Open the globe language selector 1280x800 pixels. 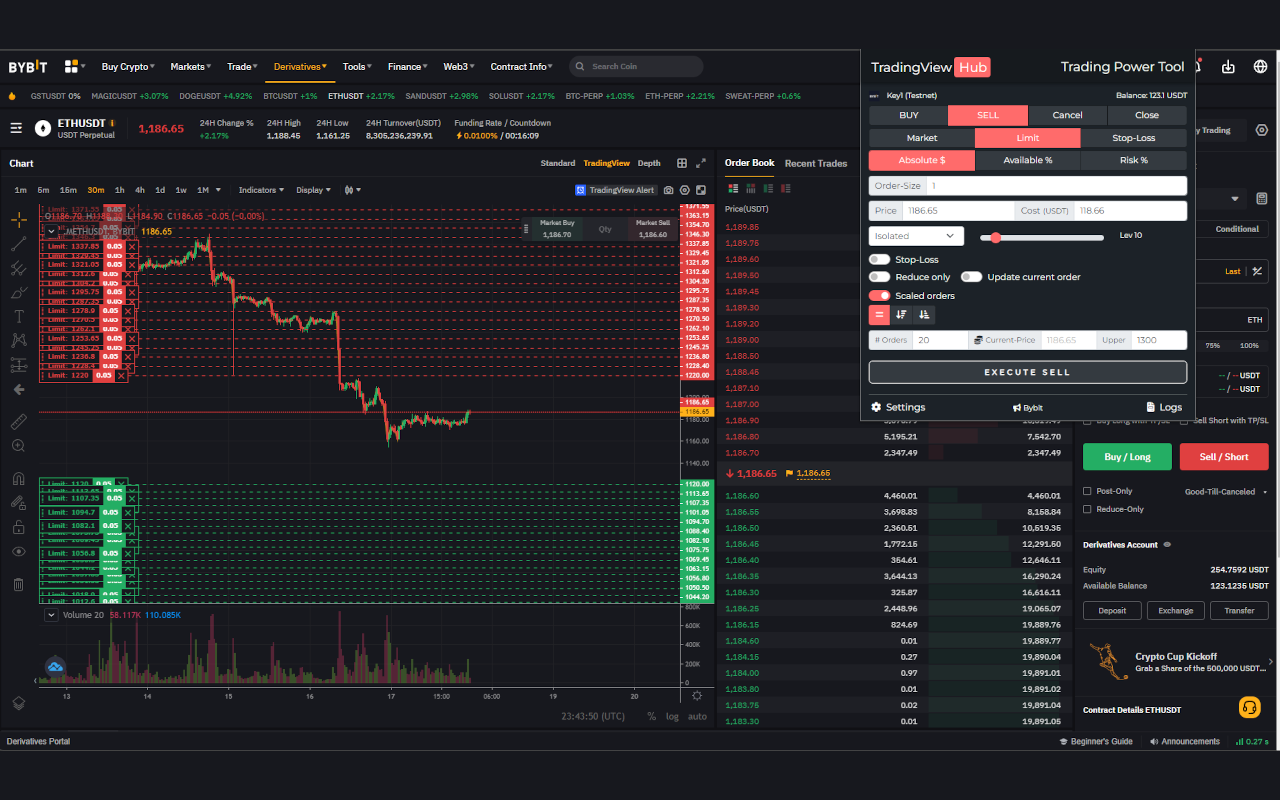coord(1258,67)
